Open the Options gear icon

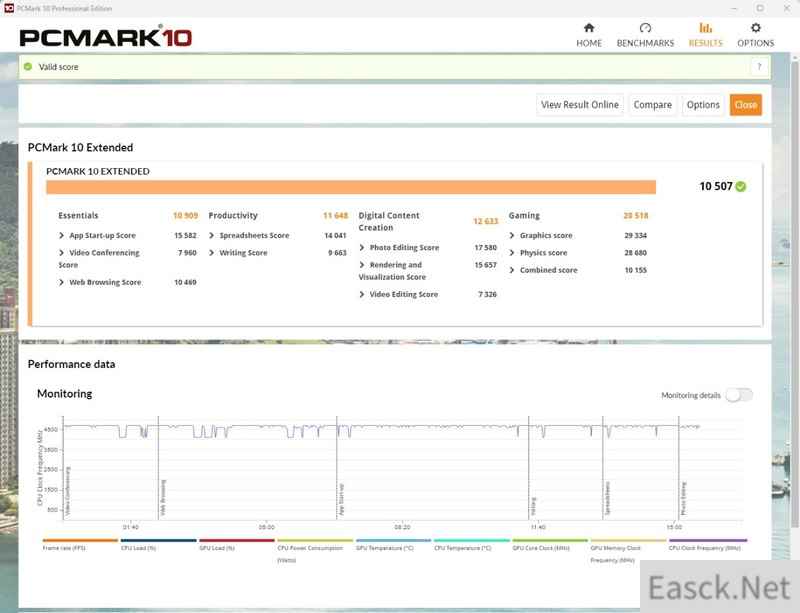point(756,28)
